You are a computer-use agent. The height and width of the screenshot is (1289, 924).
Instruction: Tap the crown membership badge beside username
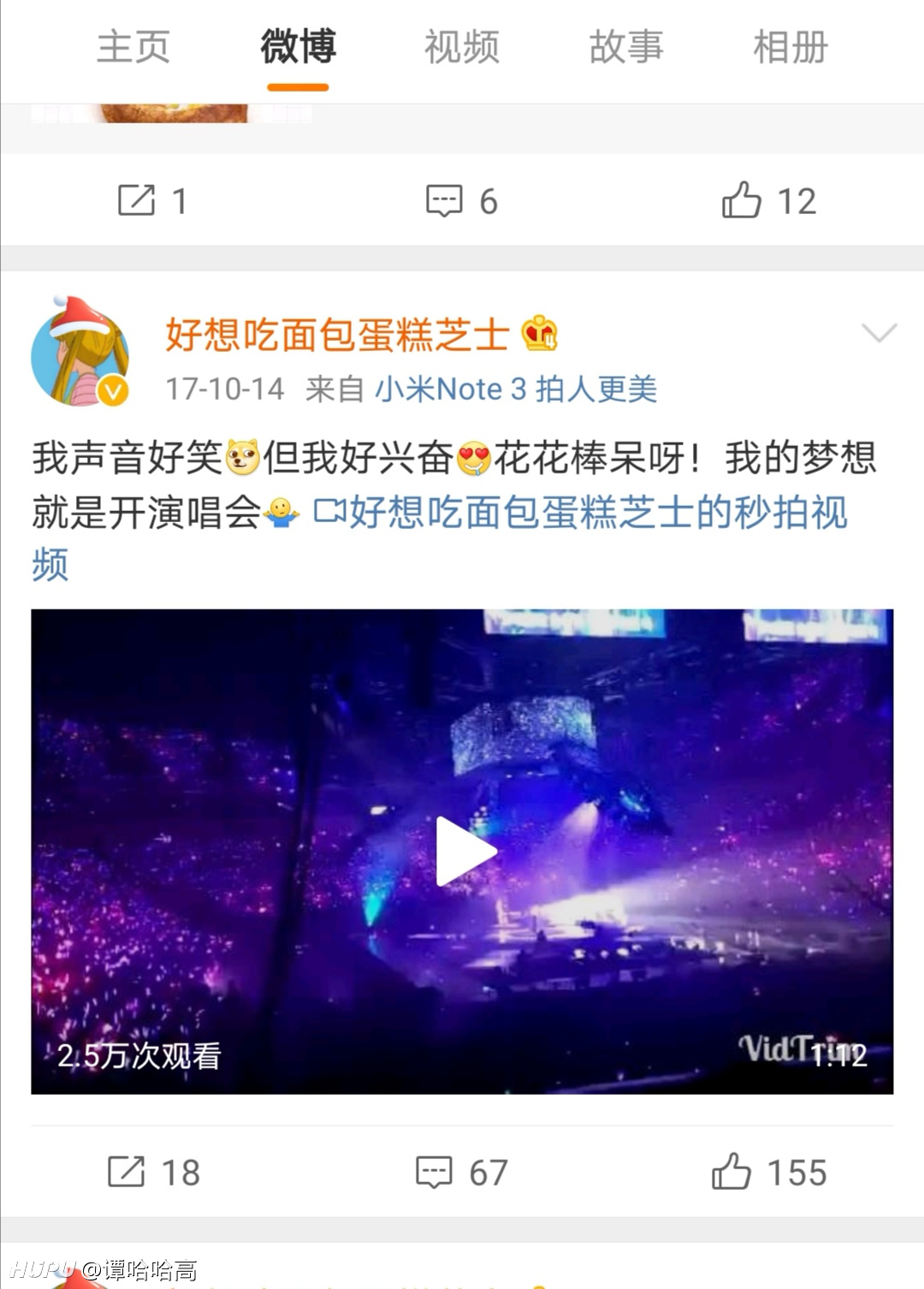[x=540, y=333]
